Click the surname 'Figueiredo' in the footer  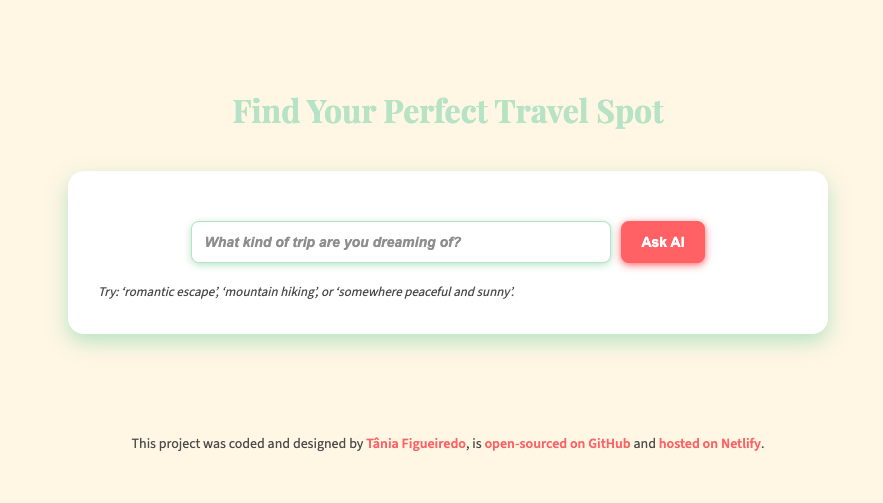[434, 443]
